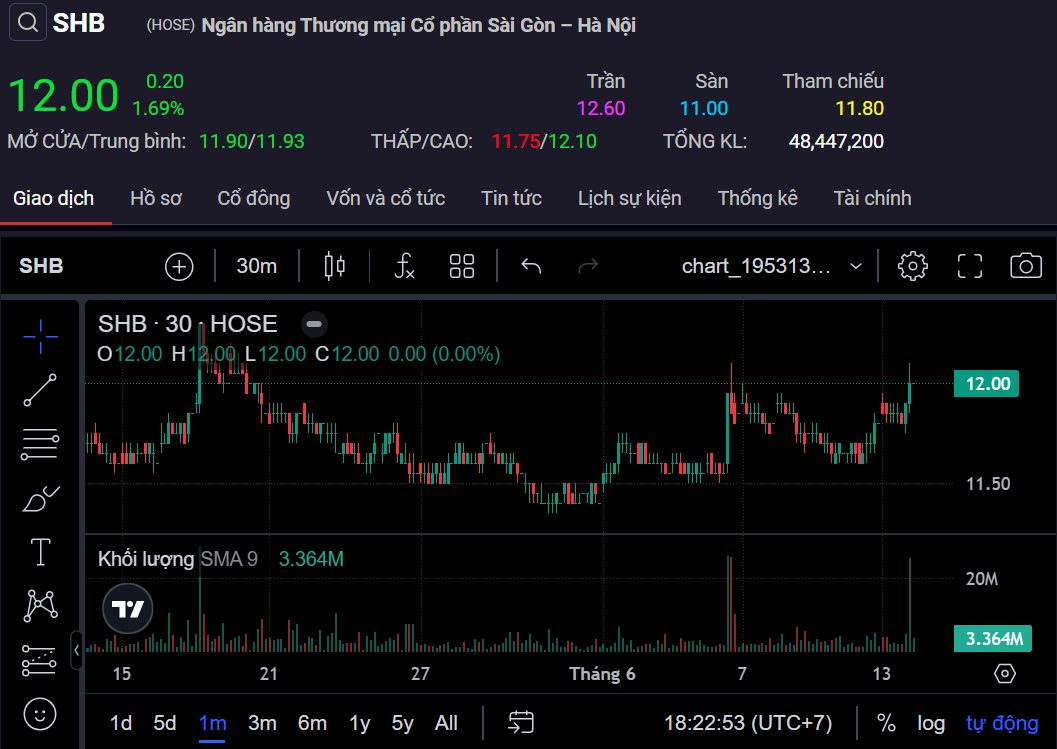
Task: Toggle percent scale on price axis
Action: tap(886, 723)
